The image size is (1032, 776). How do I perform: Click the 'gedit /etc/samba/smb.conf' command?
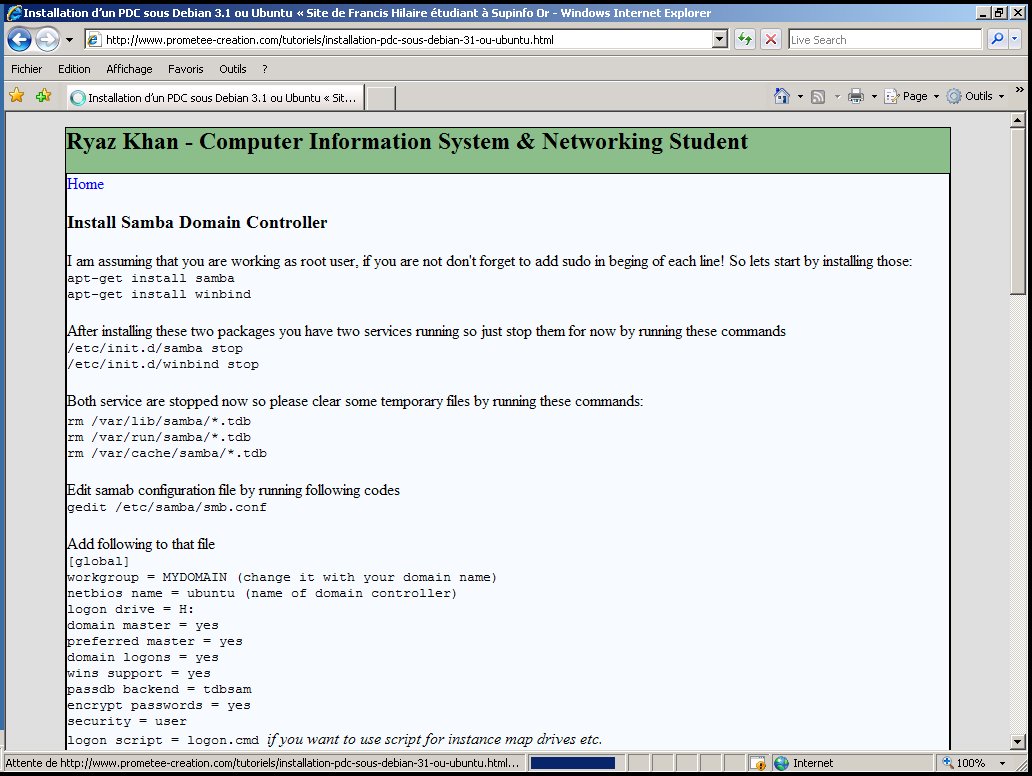167,507
